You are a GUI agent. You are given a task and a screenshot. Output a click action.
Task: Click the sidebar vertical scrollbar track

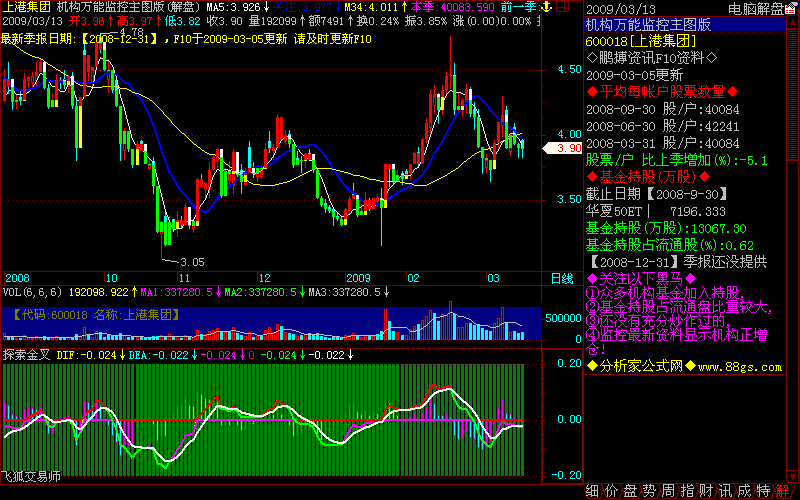pos(792,250)
